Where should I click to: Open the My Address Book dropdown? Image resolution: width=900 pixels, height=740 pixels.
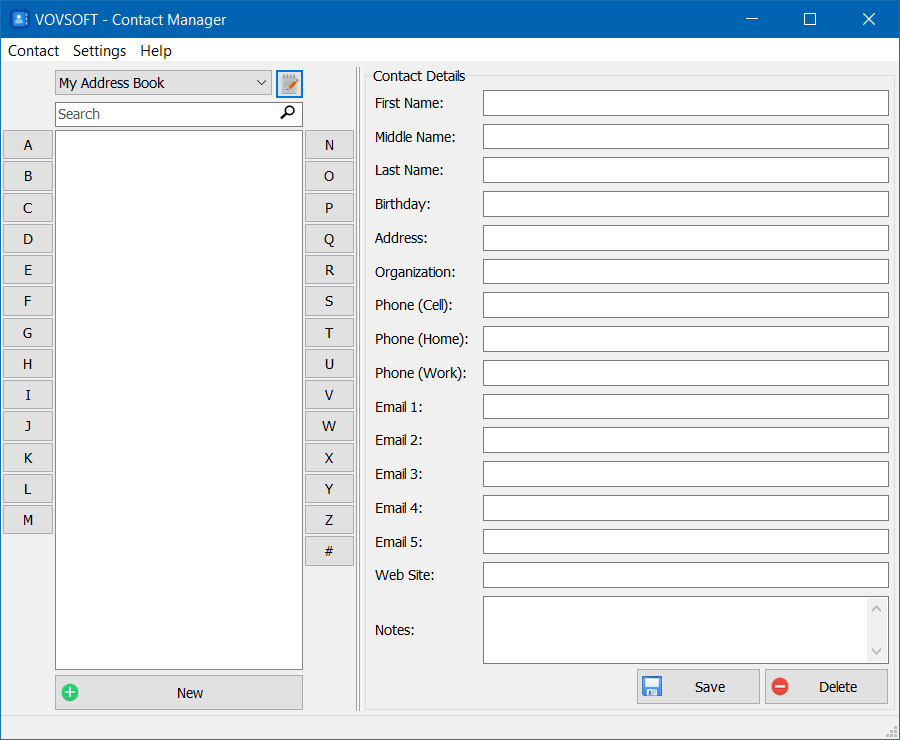click(164, 83)
